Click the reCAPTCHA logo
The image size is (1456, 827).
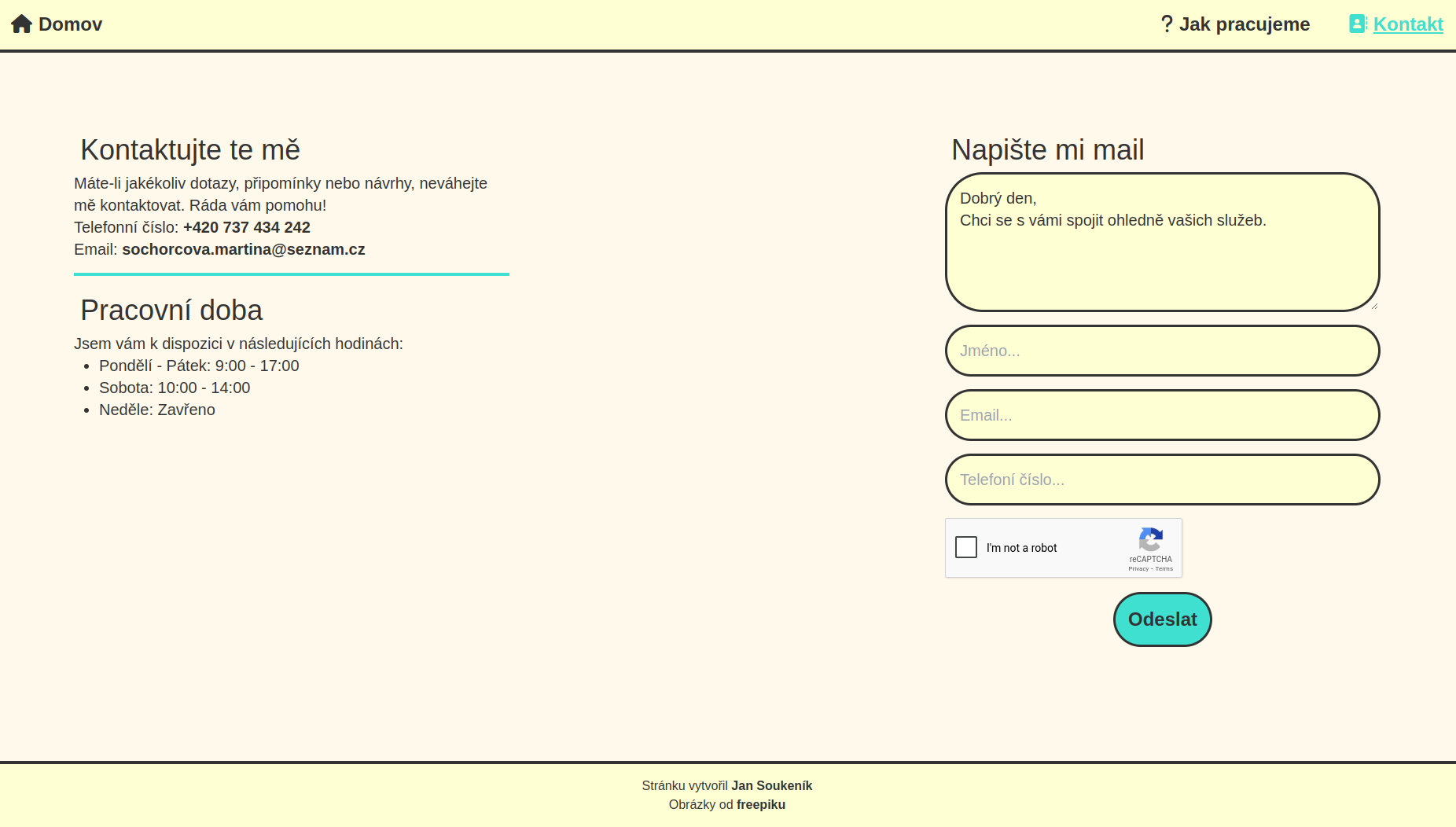(x=1150, y=540)
